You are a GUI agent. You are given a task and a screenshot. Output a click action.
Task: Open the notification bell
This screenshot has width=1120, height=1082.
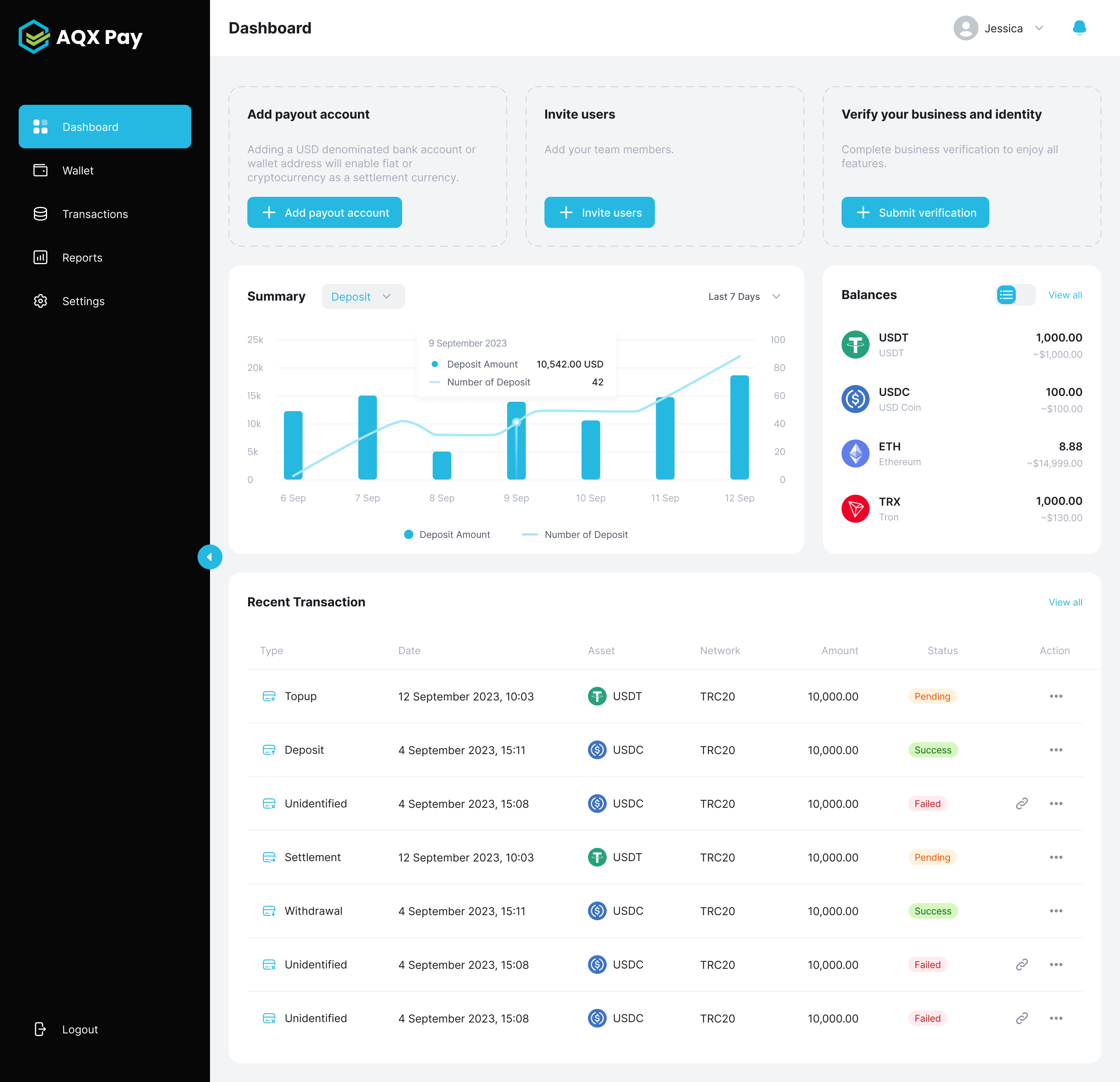pos(1079,28)
